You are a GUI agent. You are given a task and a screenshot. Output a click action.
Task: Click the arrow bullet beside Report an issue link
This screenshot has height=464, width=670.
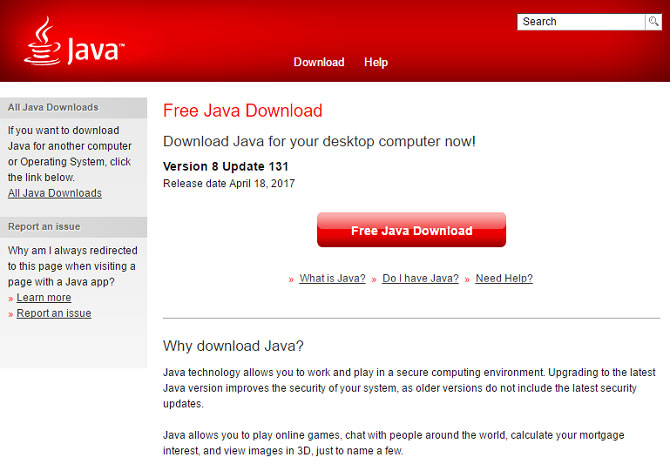click(11, 314)
